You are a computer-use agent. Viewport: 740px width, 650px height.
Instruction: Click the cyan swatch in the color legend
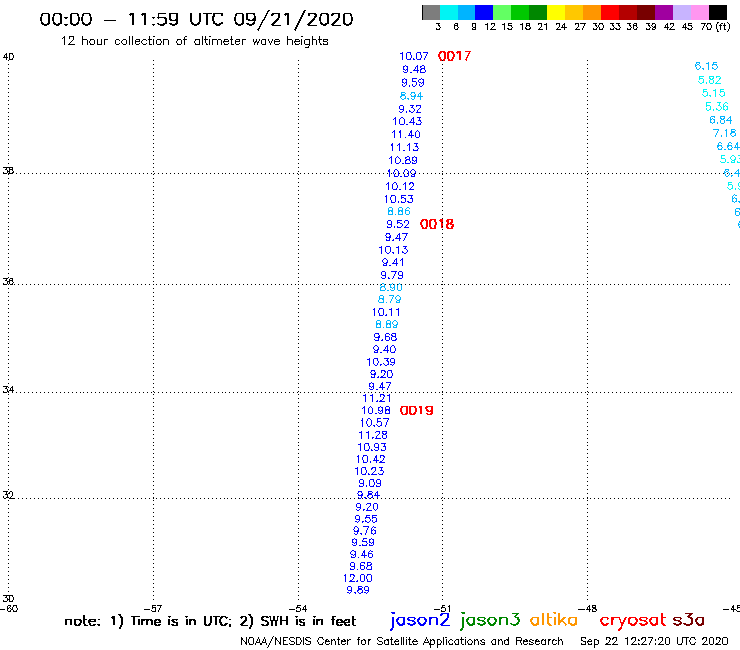pos(449,12)
